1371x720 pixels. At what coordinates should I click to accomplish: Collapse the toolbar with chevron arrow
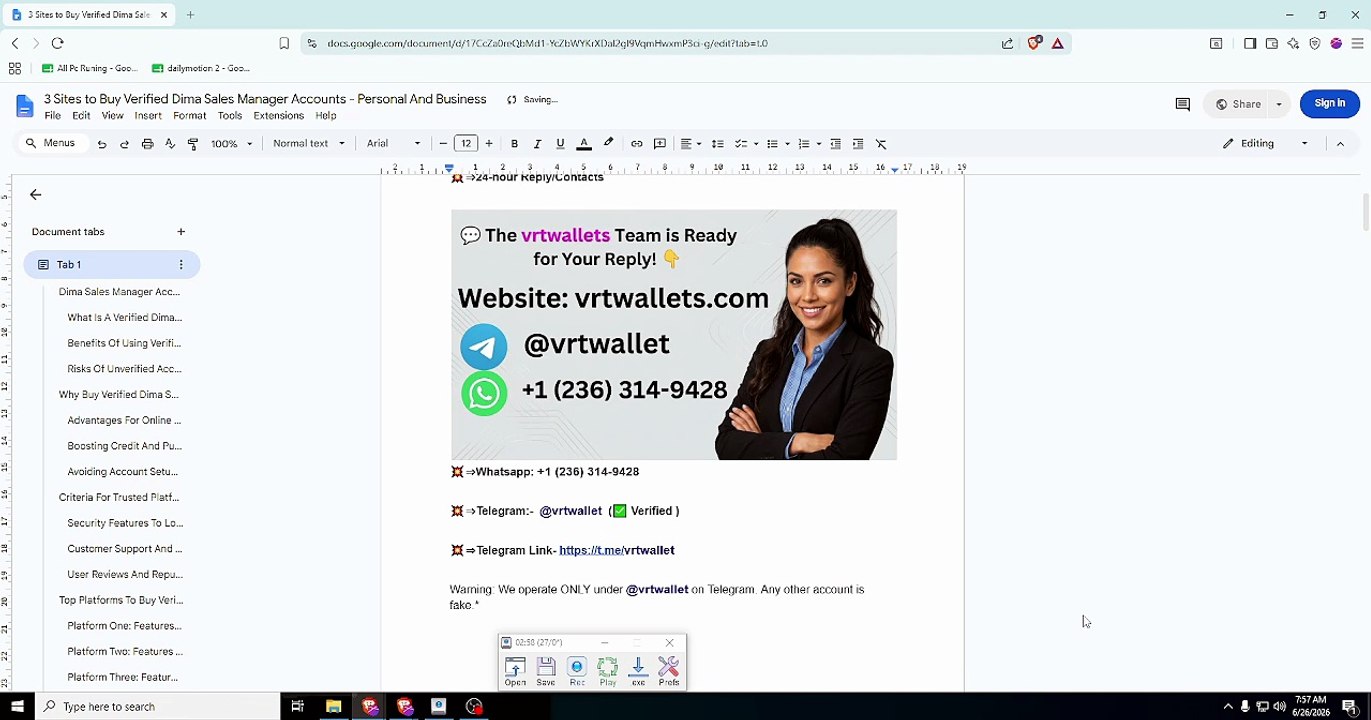[x=1340, y=144]
